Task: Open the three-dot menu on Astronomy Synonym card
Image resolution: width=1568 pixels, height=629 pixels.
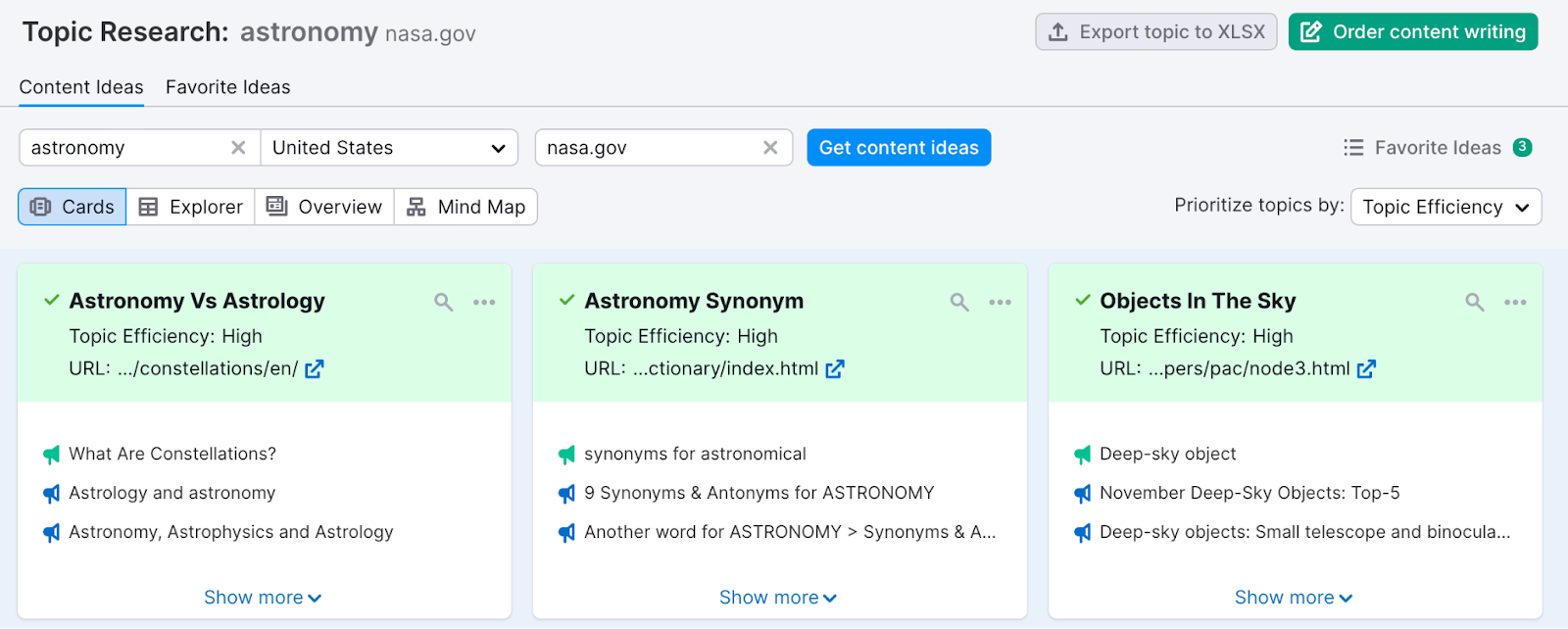Action: click(1000, 302)
